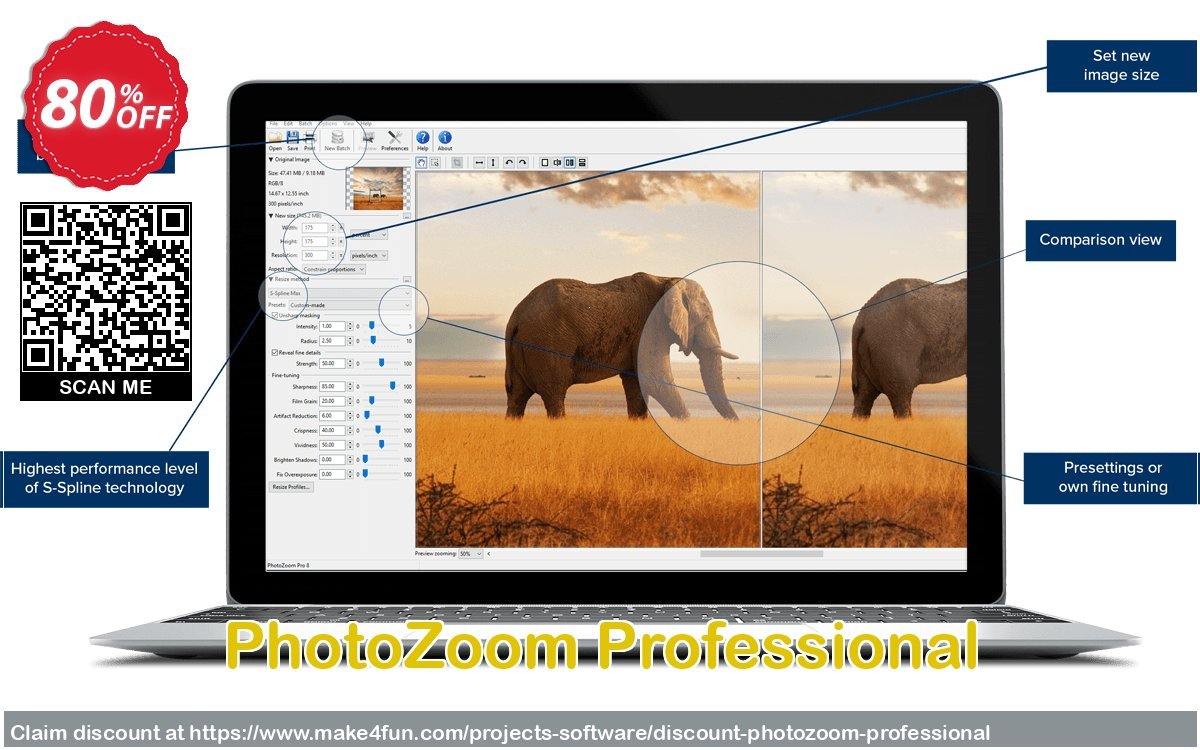Image resolution: width=1200 pixels, height=750 pixels.
Task: Open the Help menu in menu bar
Action: 366,124
